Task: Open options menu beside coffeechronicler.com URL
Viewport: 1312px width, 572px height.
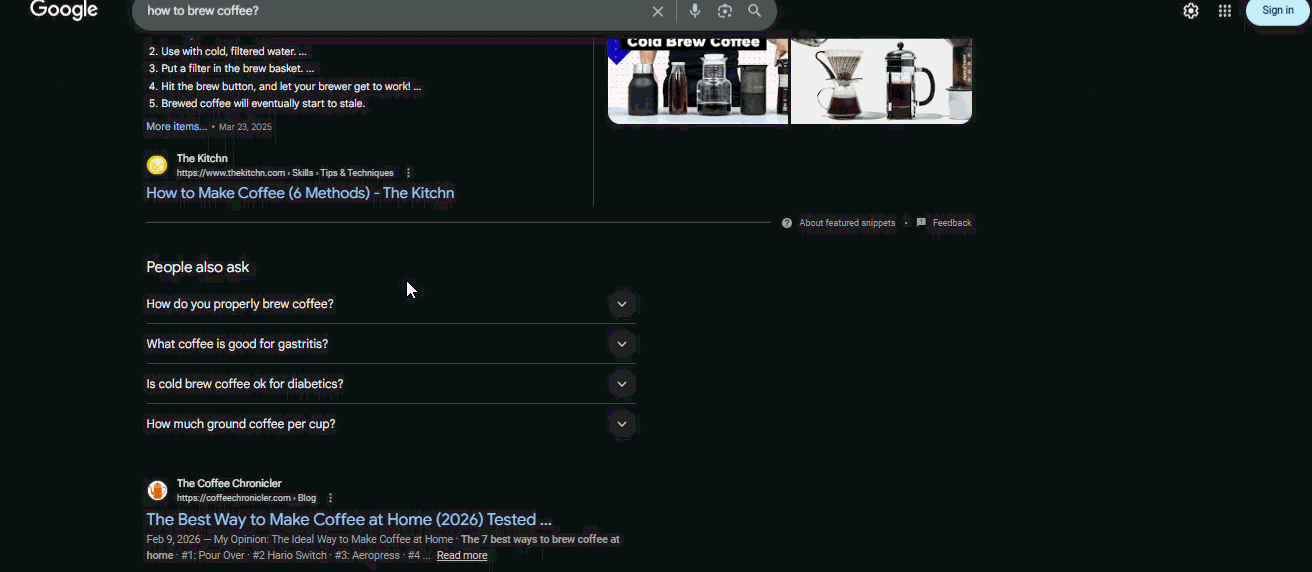Action: coord(330,498)
